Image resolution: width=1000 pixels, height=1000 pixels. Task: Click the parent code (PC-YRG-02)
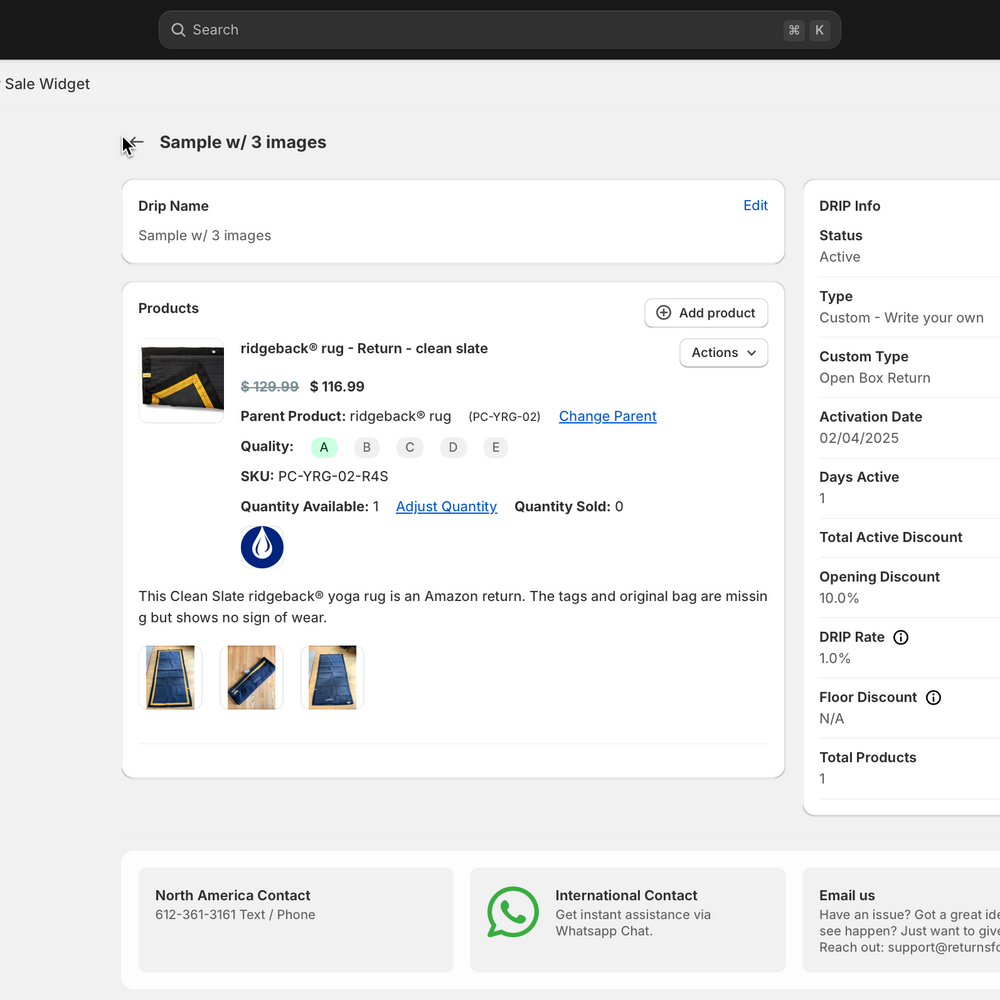(504, 416)
